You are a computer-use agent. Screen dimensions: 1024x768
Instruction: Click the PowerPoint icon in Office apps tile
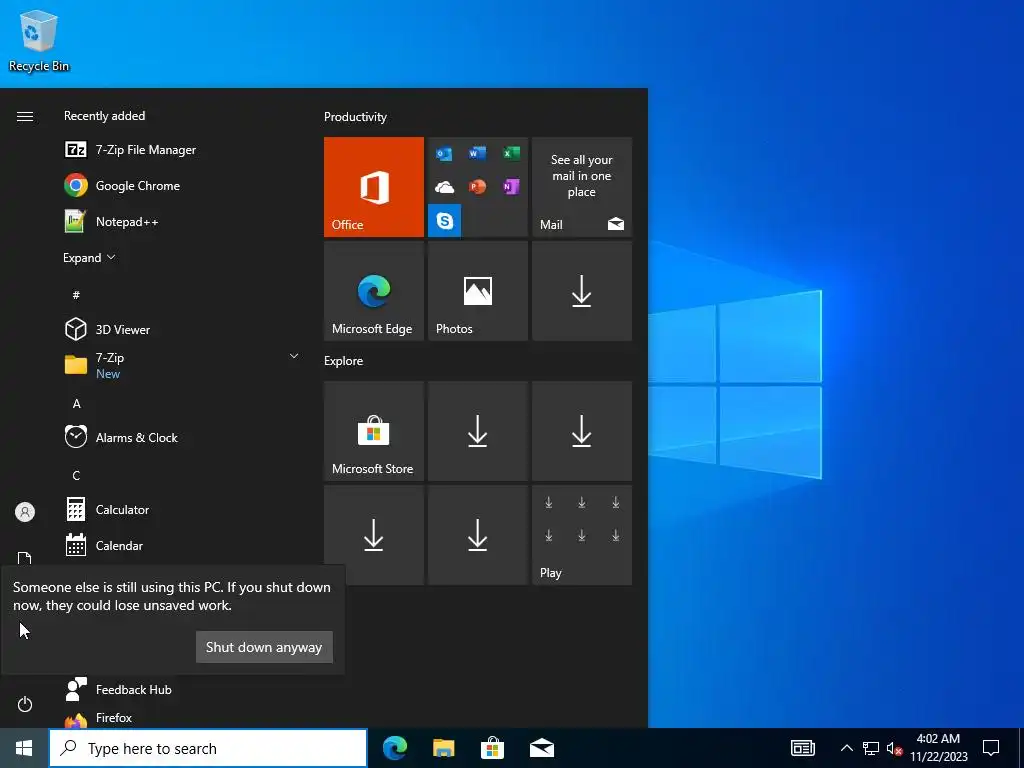tap(477, 187)
